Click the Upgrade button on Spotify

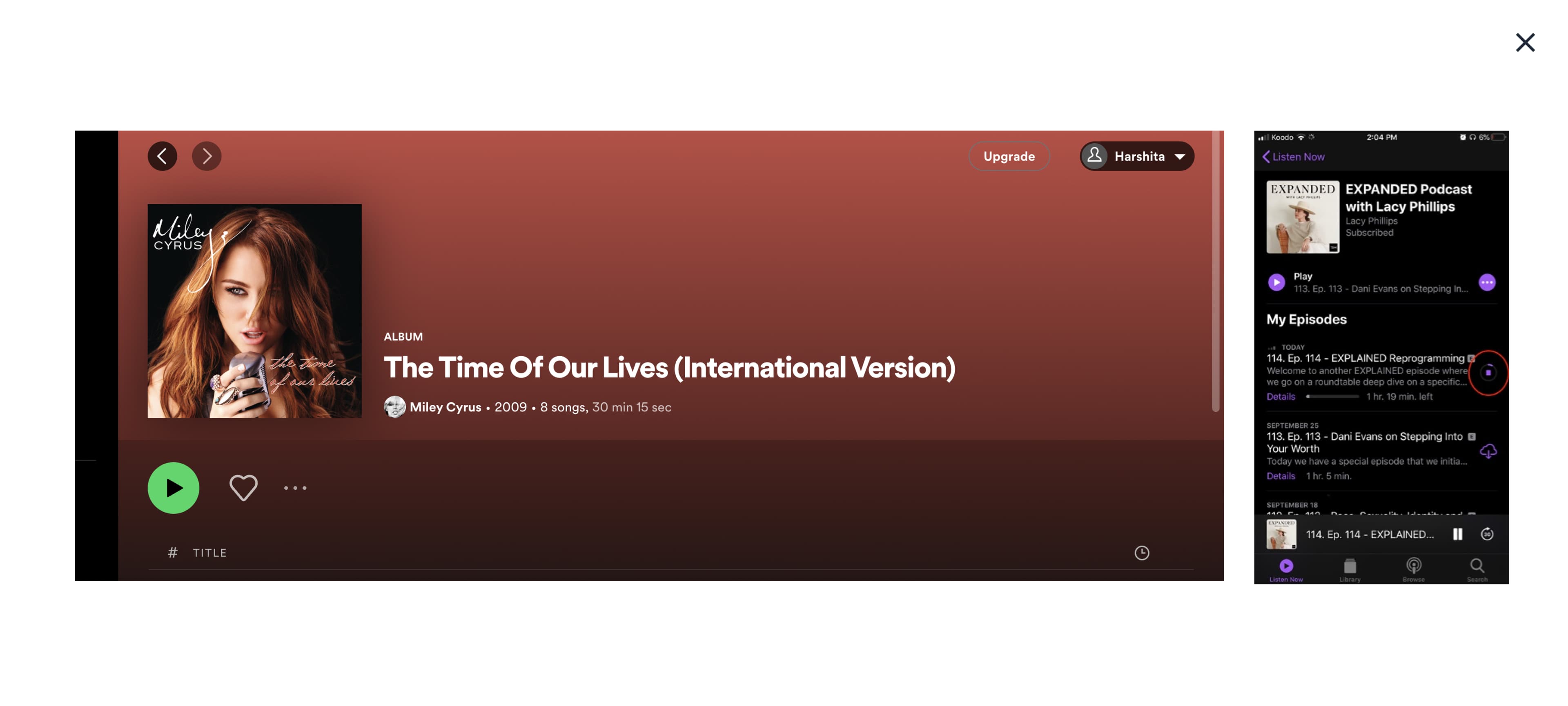(x=1008, y=156)
